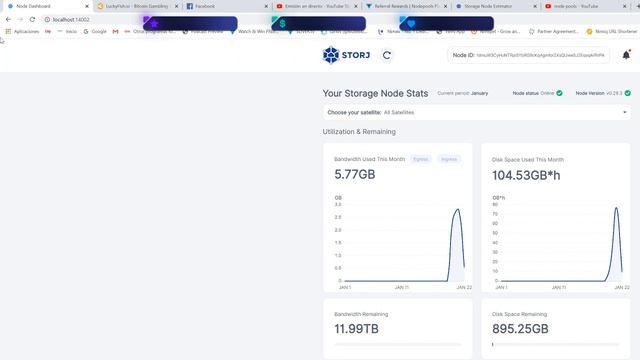
Task: Click the Storj logo in the header
Action: (x=346, y=55)
